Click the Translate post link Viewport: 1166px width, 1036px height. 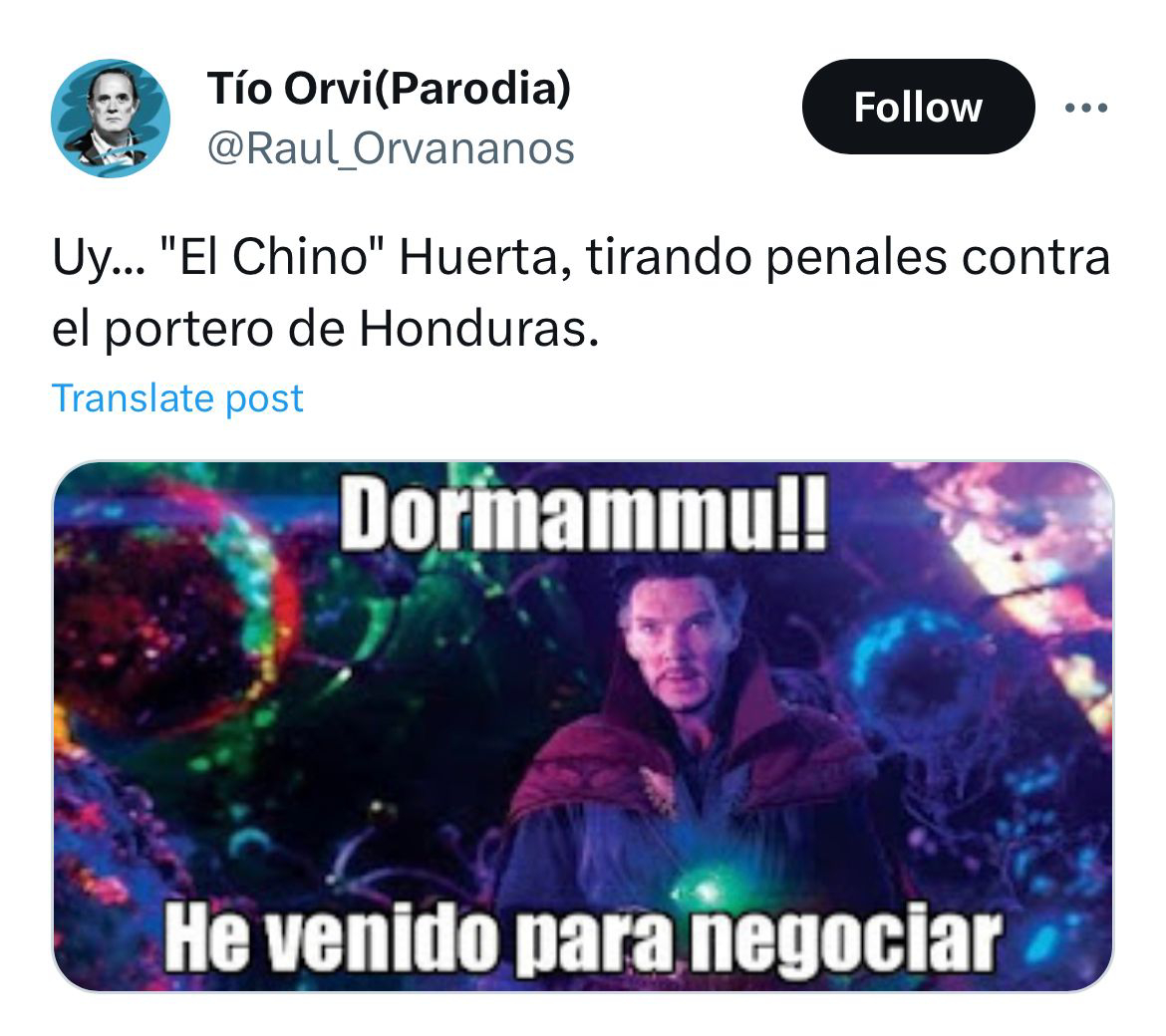[x=177, y=398]
